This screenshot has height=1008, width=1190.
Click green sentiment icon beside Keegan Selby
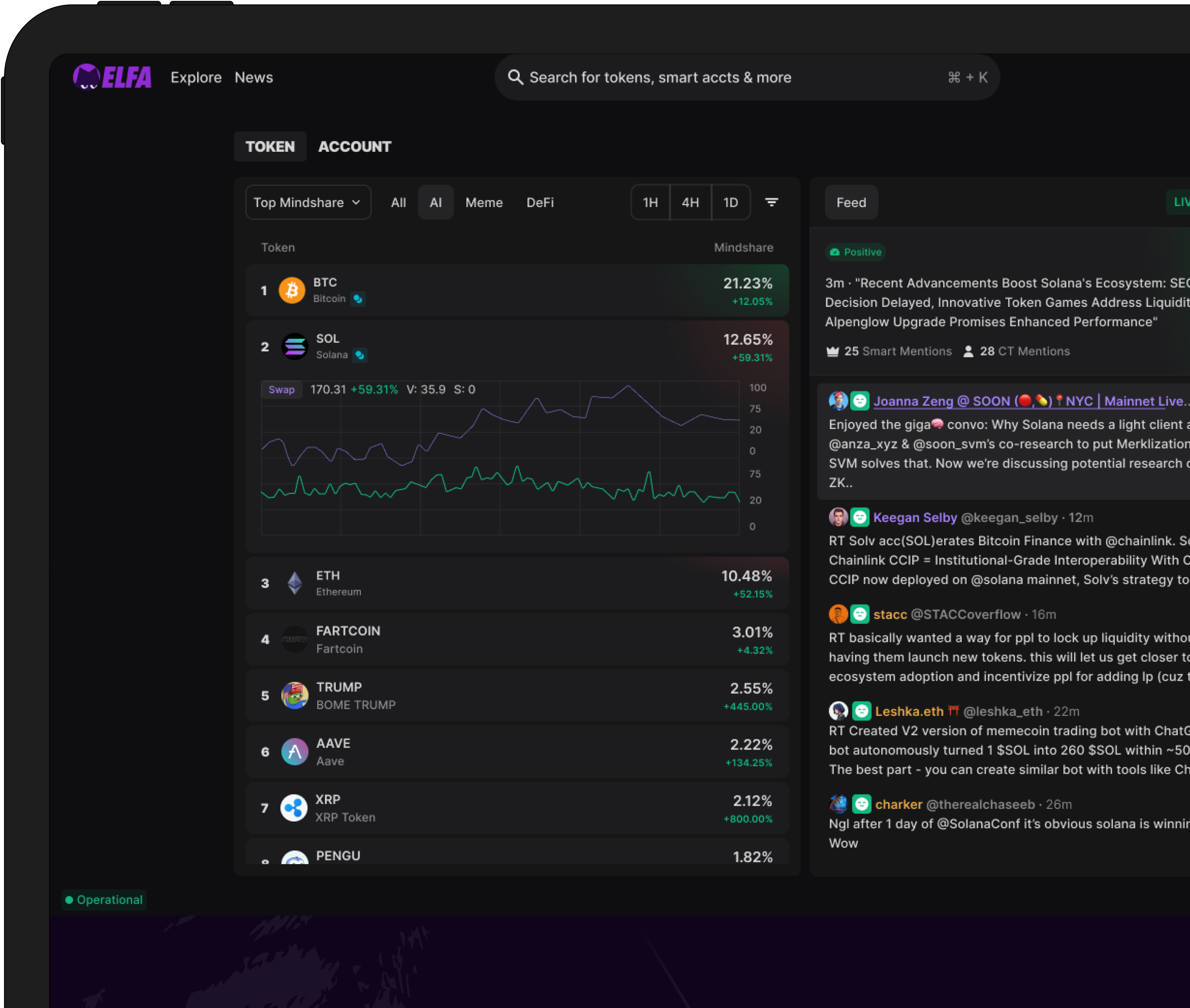(860, 517)
